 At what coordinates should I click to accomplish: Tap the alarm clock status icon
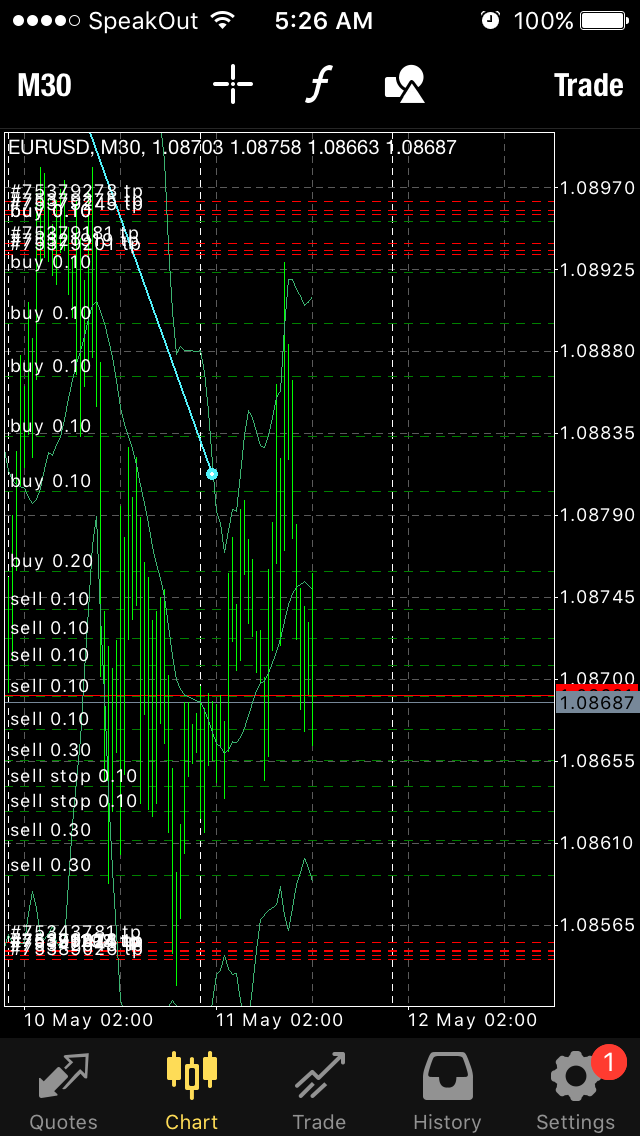(491, 21)
